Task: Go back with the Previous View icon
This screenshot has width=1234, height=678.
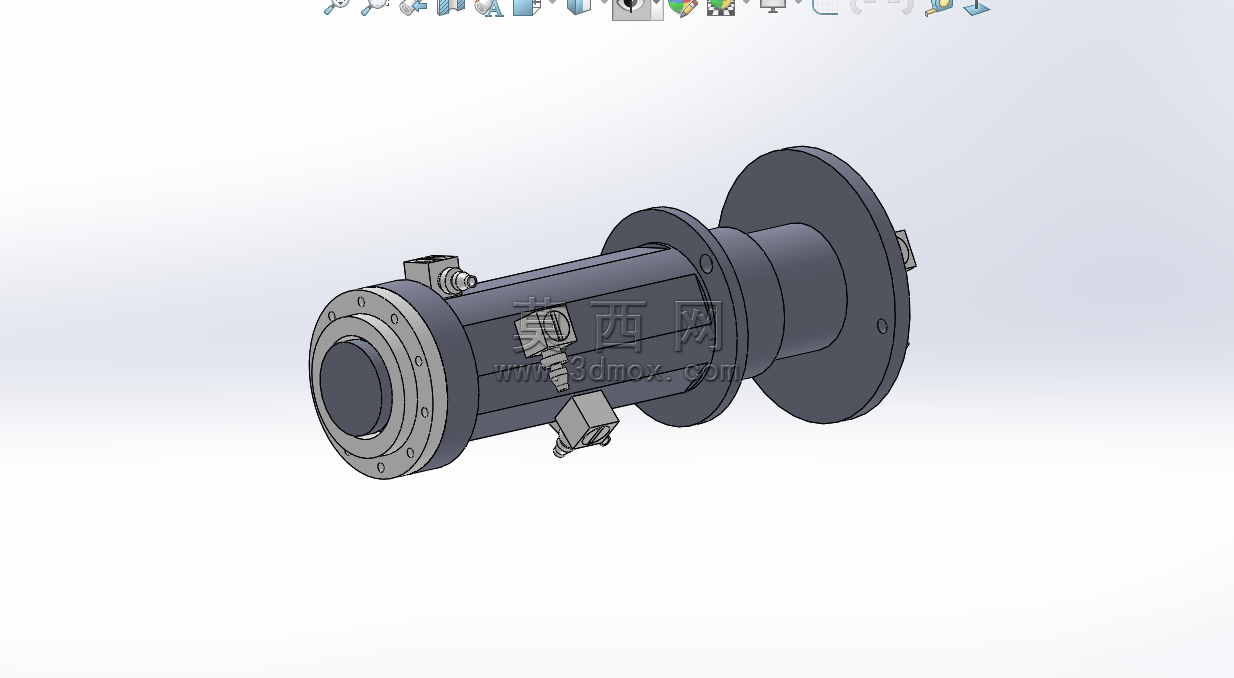Action: [x=412, y=5]
